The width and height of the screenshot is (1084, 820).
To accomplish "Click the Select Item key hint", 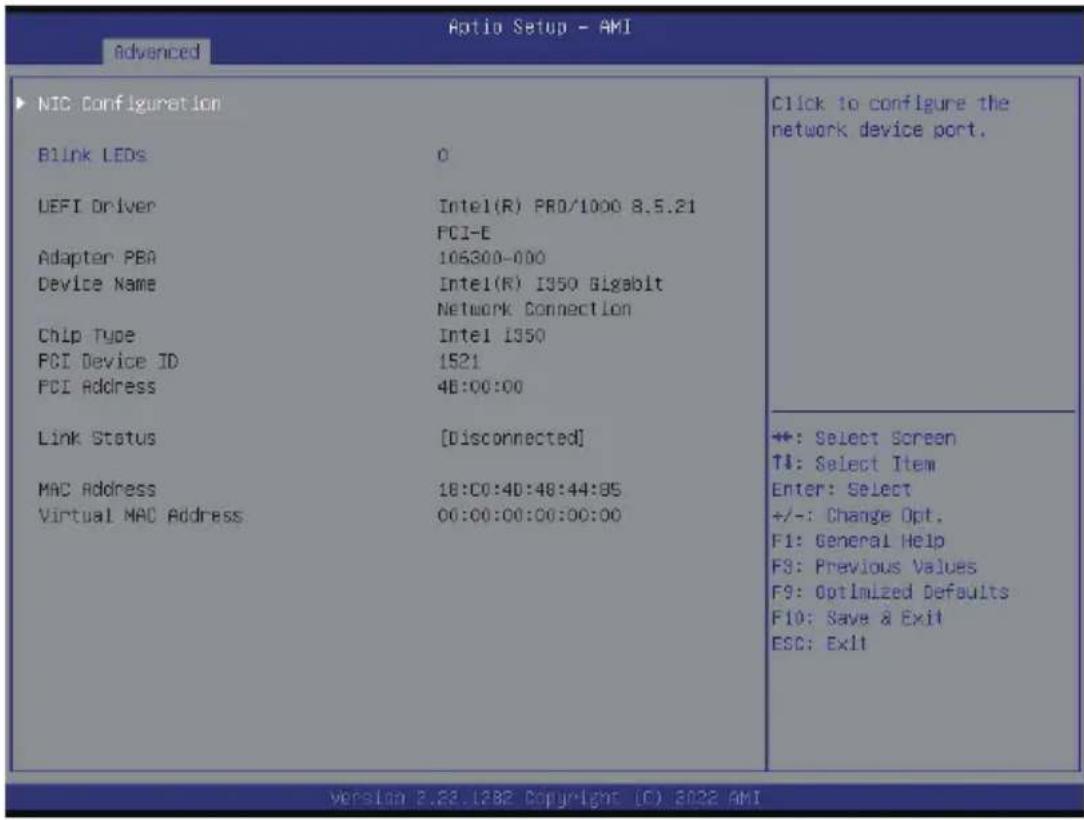I will [x=854, y=463].
